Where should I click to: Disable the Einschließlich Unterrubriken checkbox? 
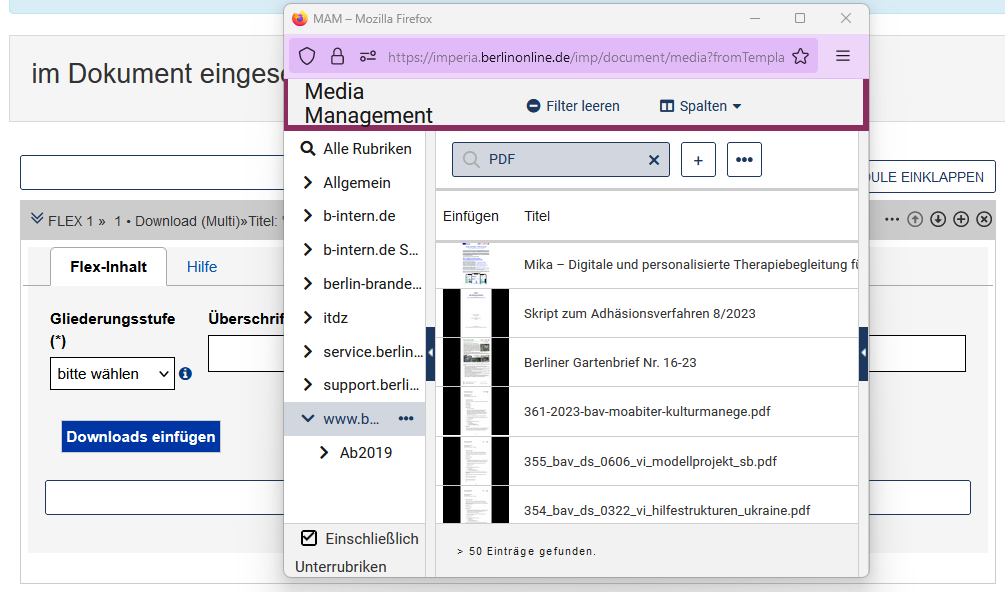[x=308, y=538]
